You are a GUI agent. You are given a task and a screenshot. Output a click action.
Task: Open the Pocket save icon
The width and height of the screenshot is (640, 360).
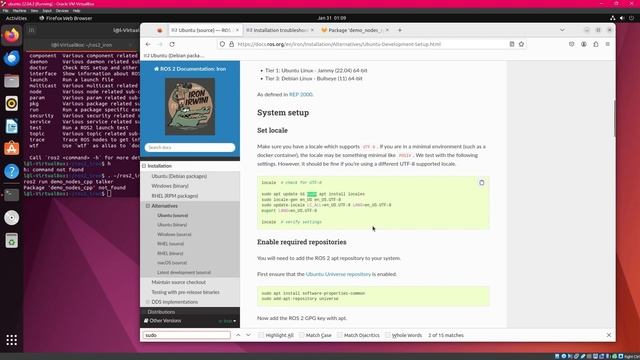pos(571,44)
